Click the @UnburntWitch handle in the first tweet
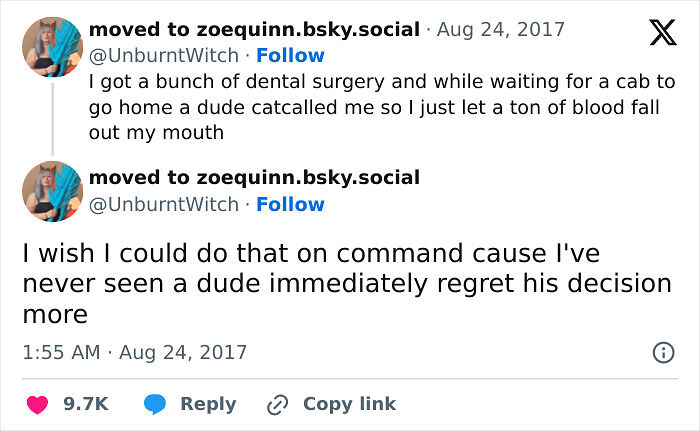The height and width of the screenshot is (431, 700). 164,55
